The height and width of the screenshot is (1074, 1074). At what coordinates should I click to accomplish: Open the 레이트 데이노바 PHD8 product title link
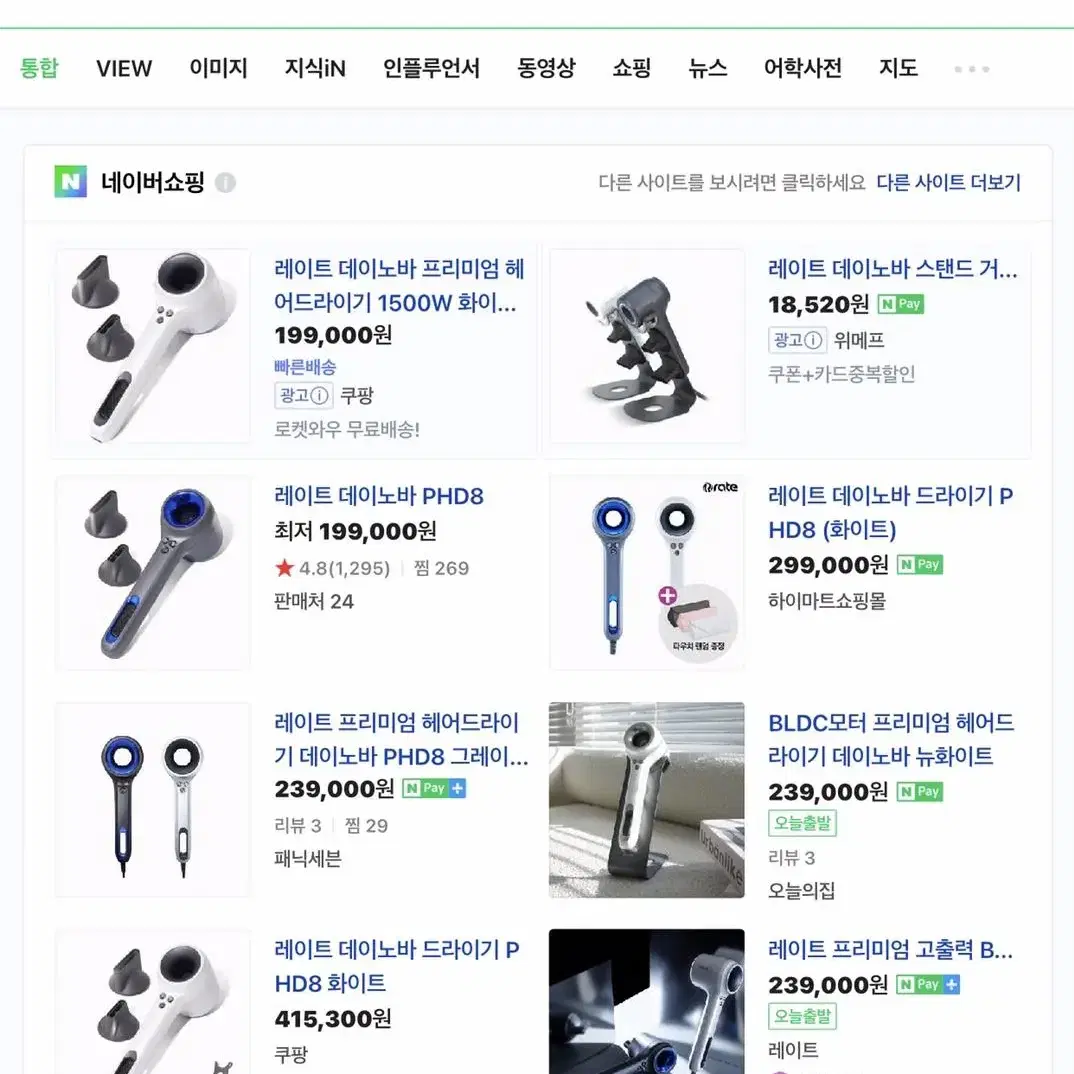point(379,496)
